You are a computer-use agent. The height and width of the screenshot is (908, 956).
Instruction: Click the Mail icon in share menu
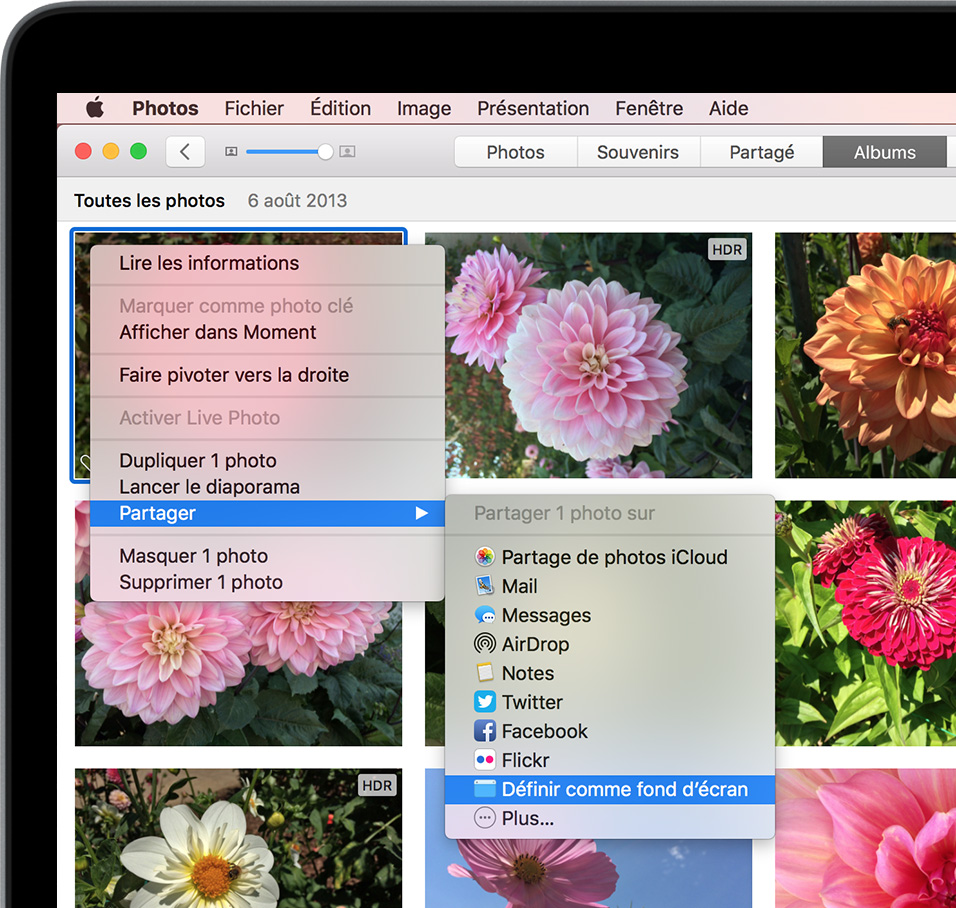point(485,586)
